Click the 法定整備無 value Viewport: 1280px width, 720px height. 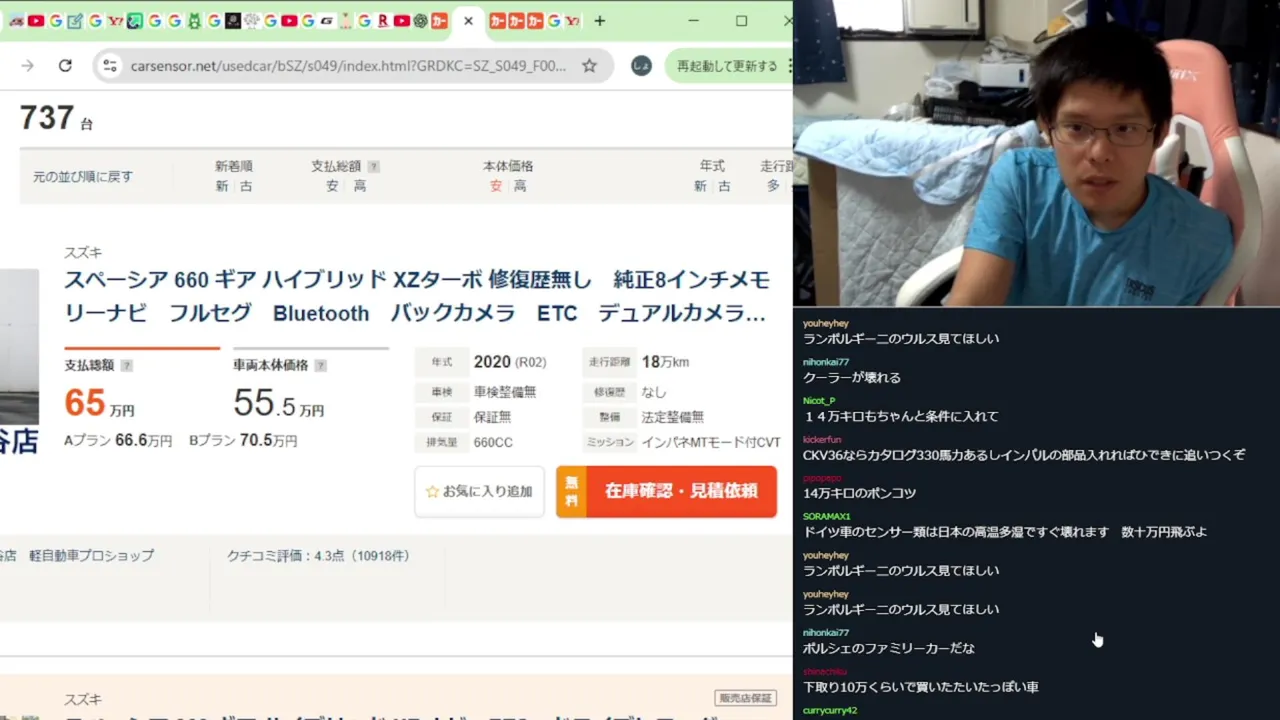point(672,417)
